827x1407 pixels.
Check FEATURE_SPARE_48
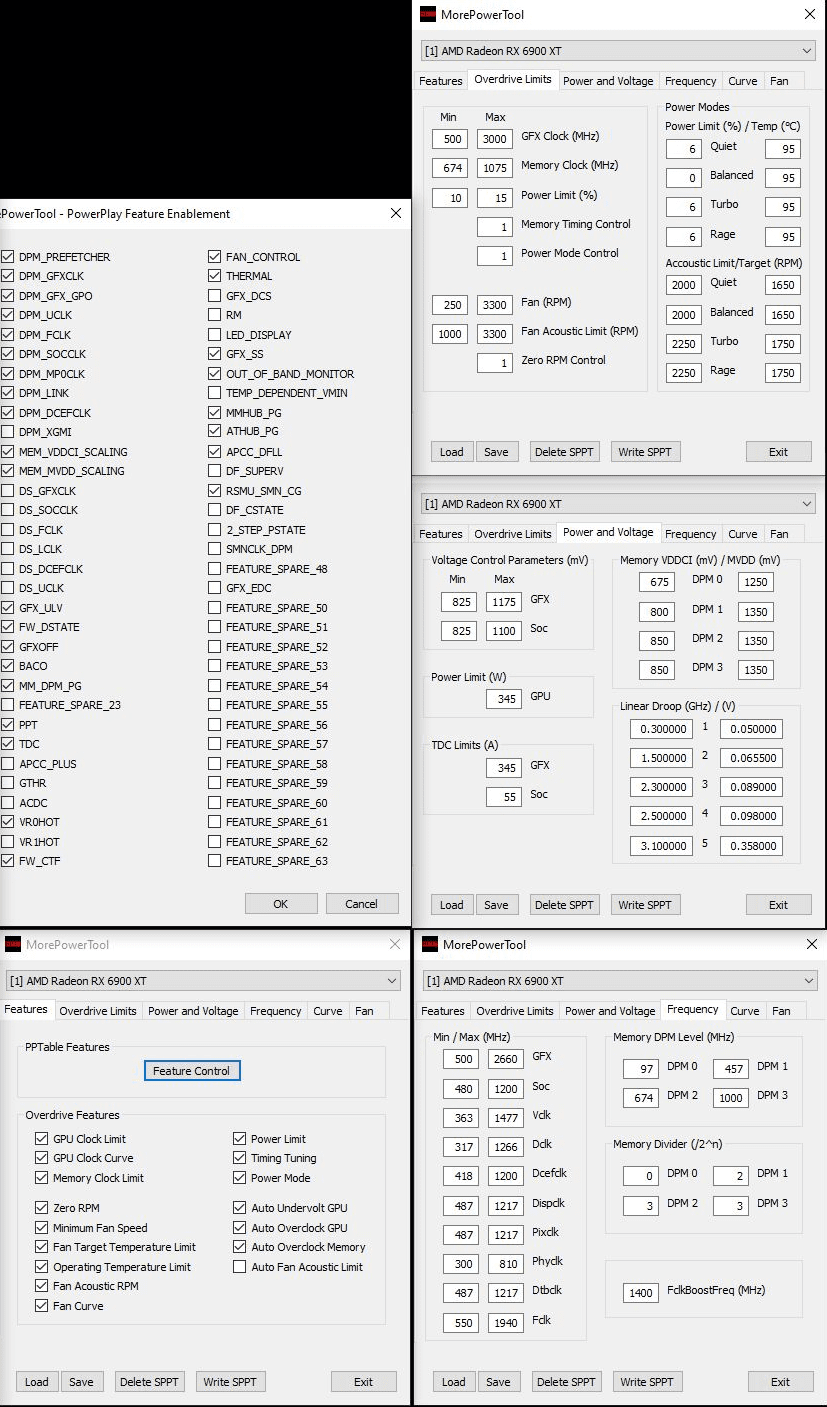coord(215,569)
